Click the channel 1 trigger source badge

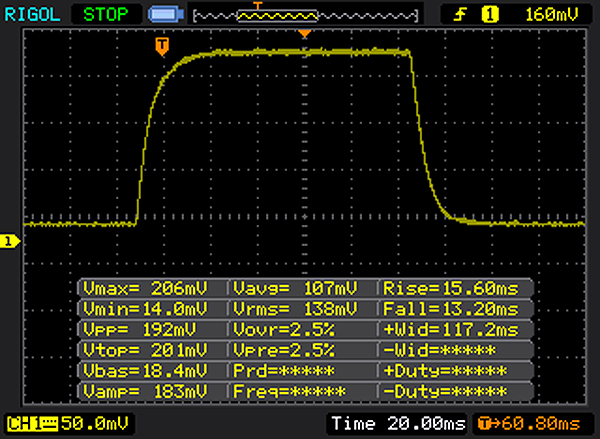click(x=490, y=15)
